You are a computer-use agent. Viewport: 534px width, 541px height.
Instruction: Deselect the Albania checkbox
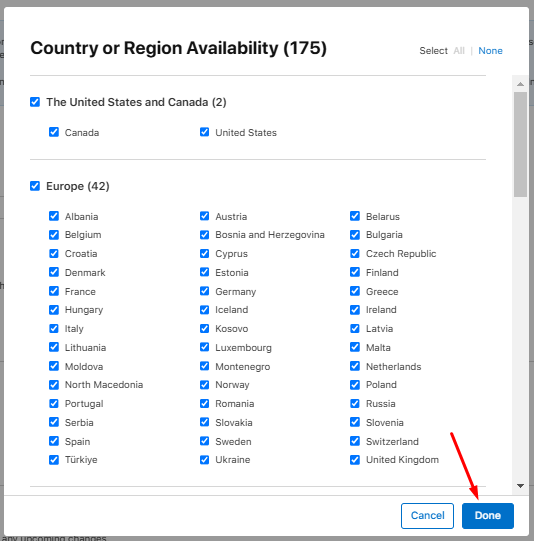point(54,216)
